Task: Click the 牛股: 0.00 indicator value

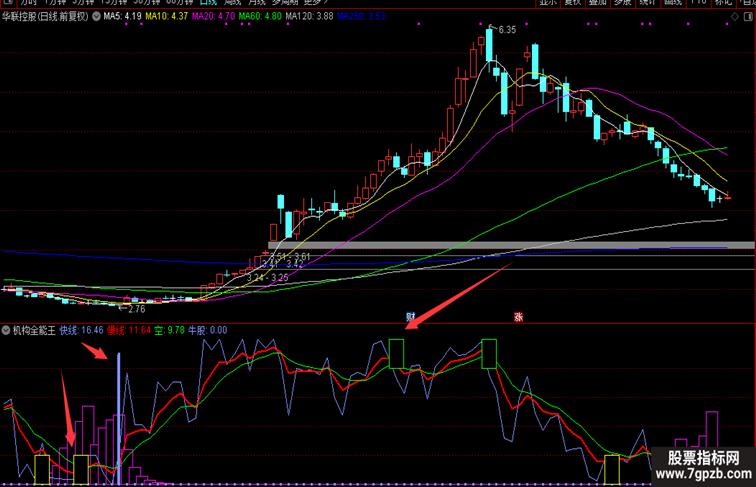Action: (207, 330)
